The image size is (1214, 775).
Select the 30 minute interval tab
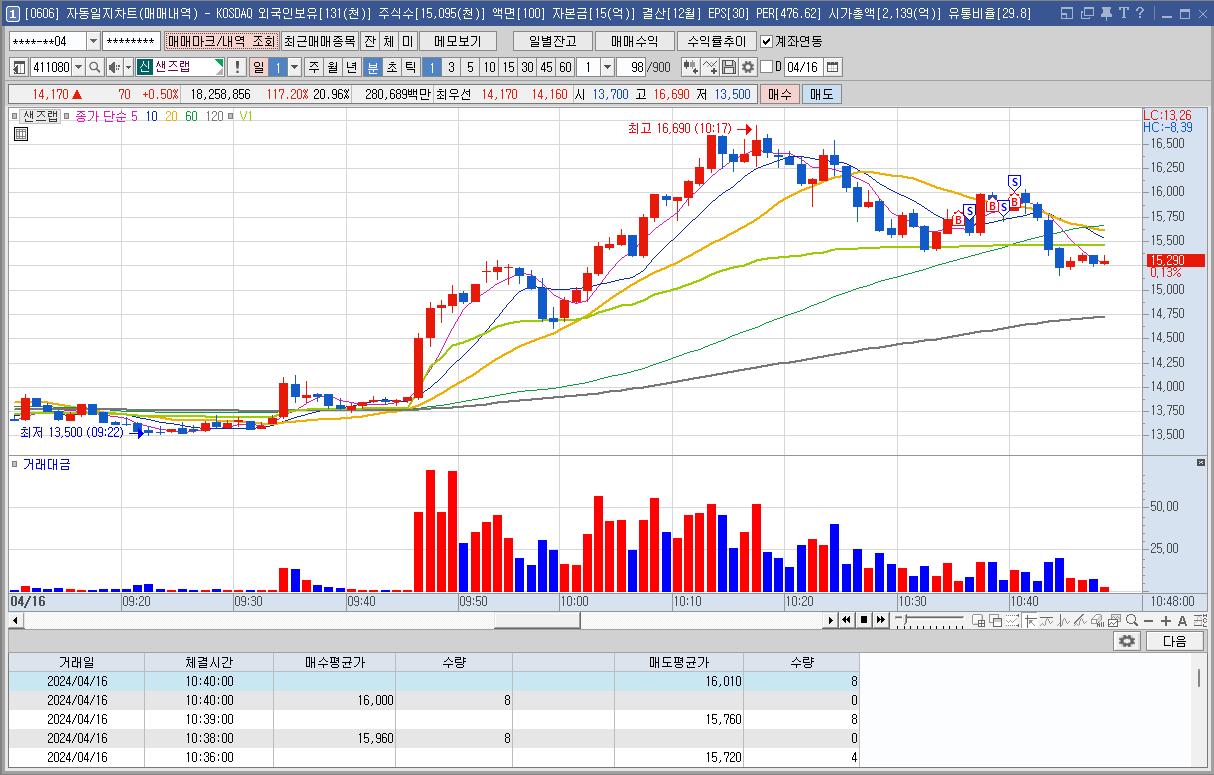527,67
